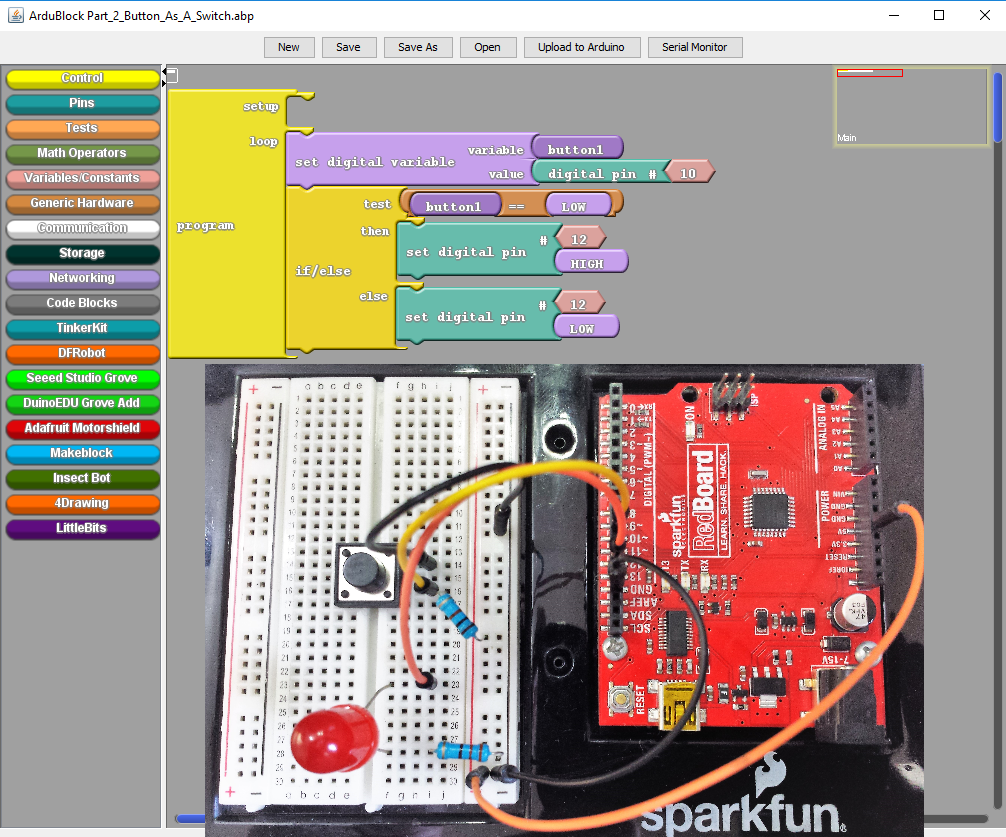Open the Serial Monitor

(x=694, y=47)
